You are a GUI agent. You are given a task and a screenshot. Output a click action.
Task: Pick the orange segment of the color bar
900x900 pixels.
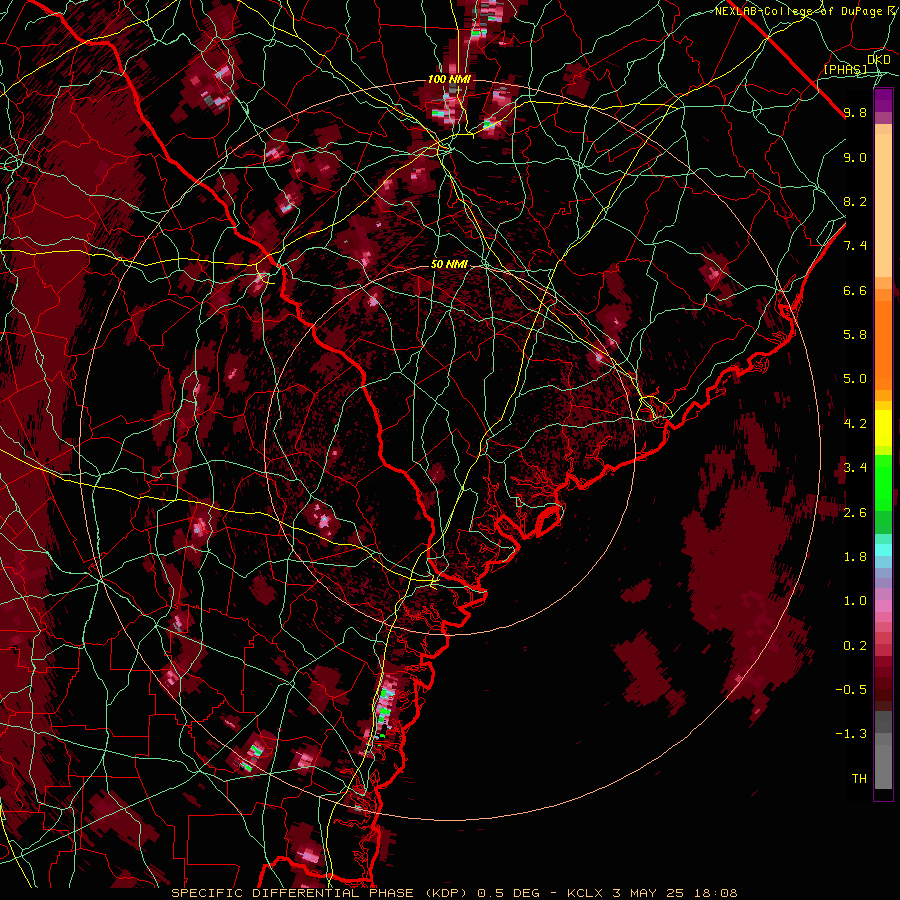[x=883, y=339]
